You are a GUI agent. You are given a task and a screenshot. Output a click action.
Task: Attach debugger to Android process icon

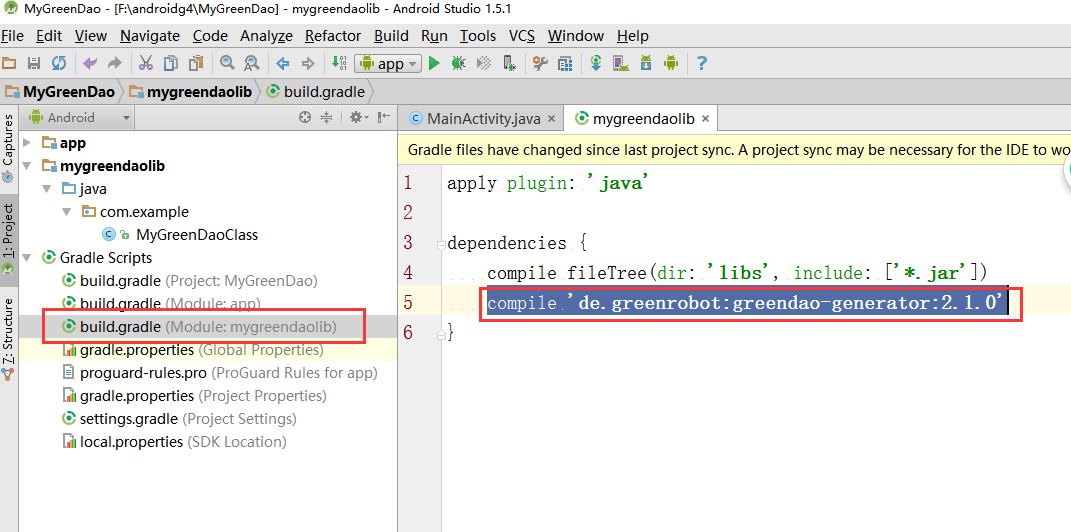(509, 64)
